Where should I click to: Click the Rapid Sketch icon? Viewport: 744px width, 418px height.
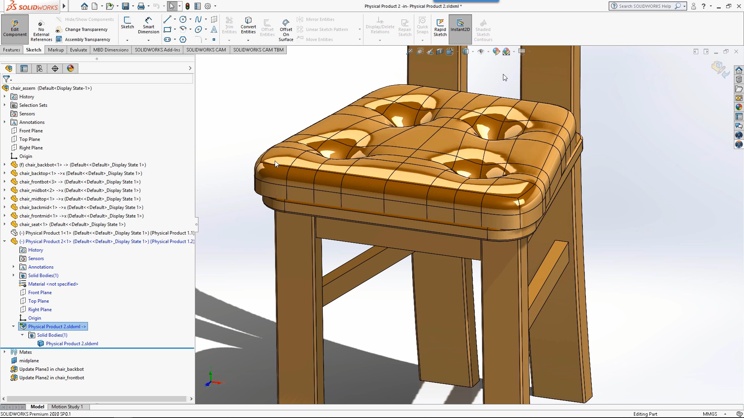pos(440,27)
